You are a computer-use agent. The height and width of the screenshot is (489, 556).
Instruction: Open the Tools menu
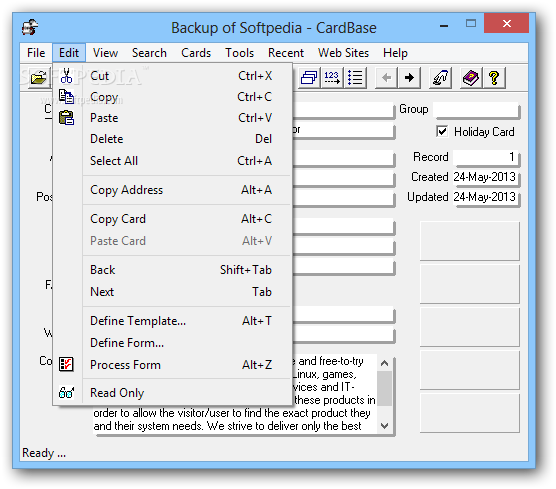click(240, 53)
